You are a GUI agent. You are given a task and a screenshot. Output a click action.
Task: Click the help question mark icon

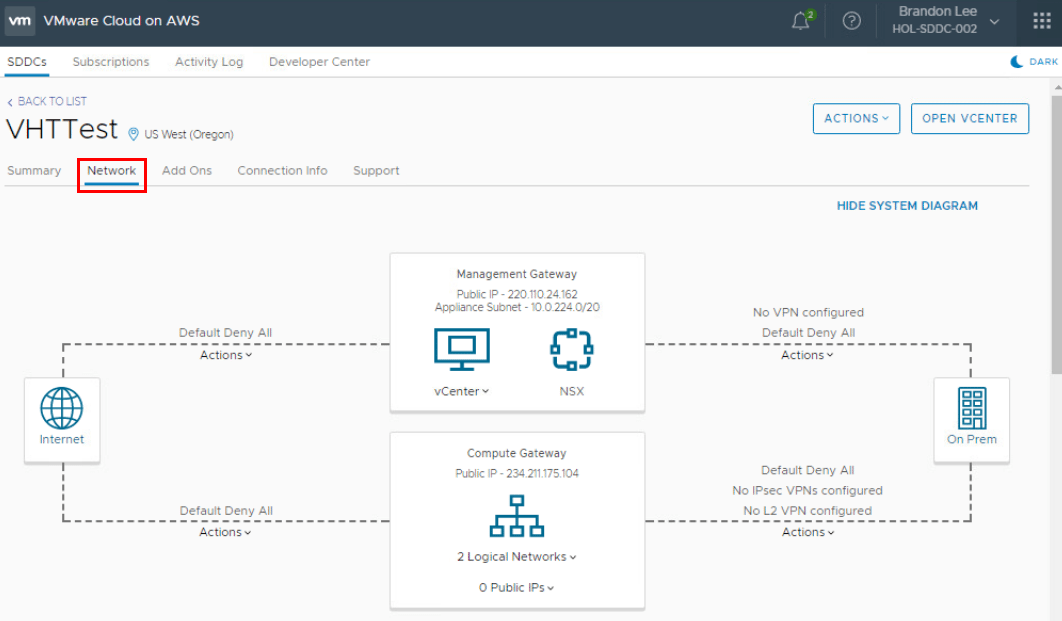852,21
